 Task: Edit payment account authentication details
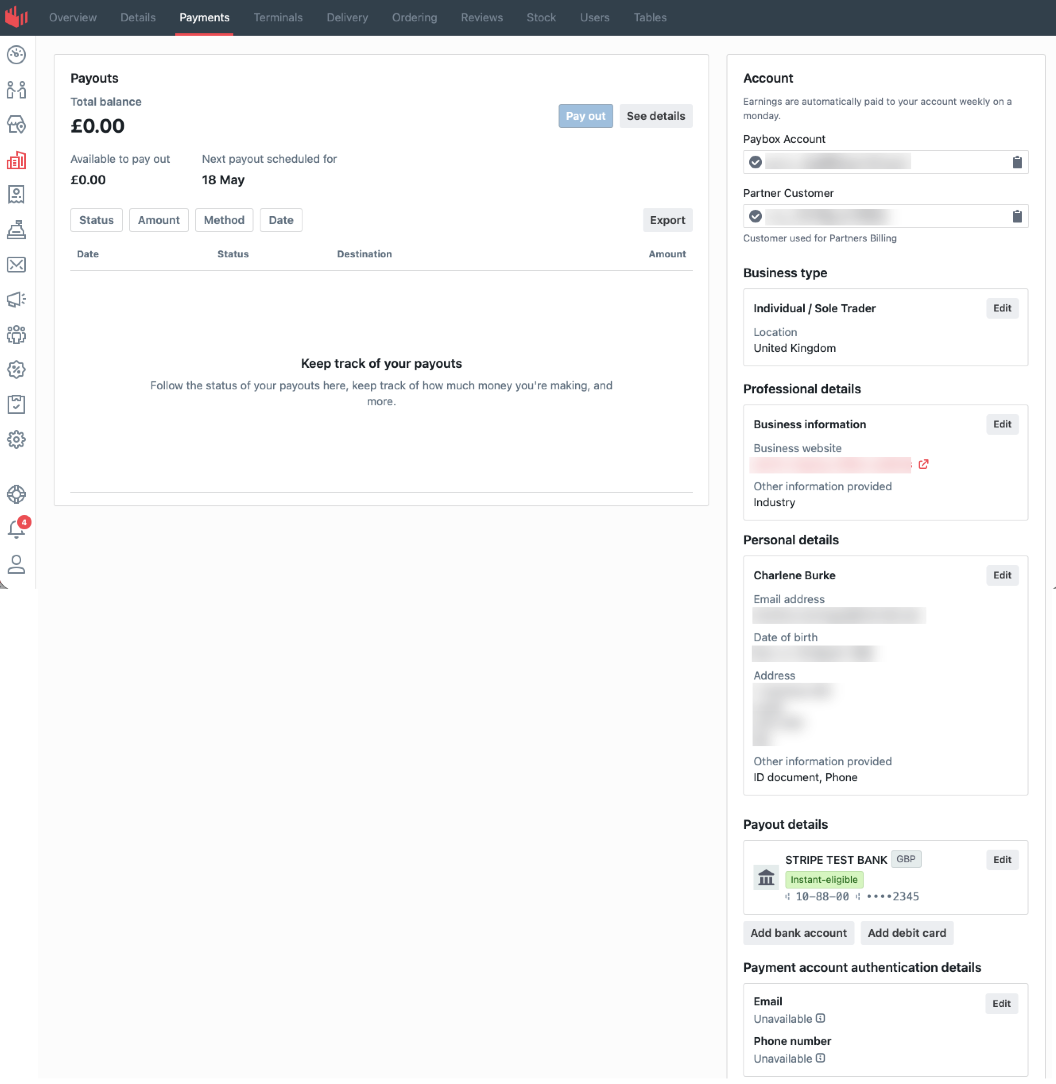1001,1004
